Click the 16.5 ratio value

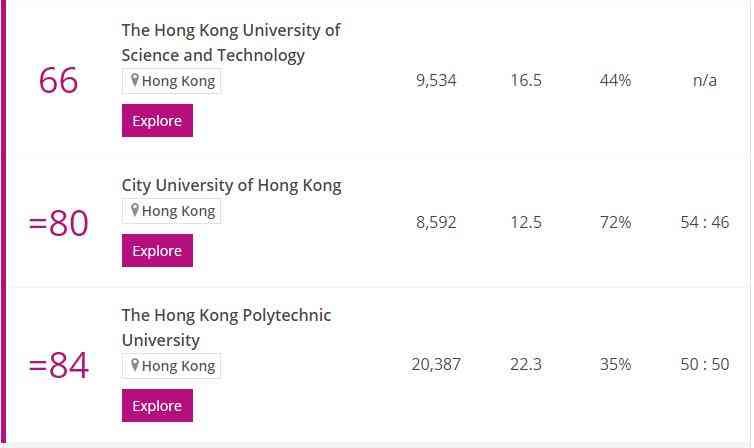[x=526, y=80]
